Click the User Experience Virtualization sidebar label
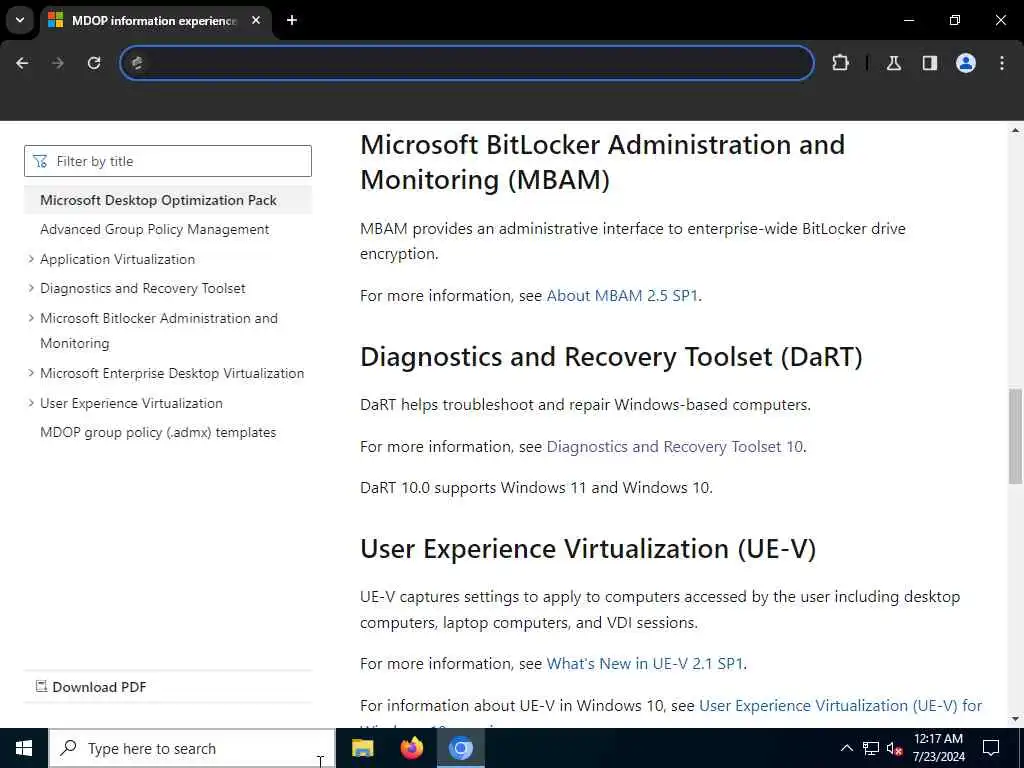The height and width of the screenshot is (768, 1024). (x=131, y=403)
